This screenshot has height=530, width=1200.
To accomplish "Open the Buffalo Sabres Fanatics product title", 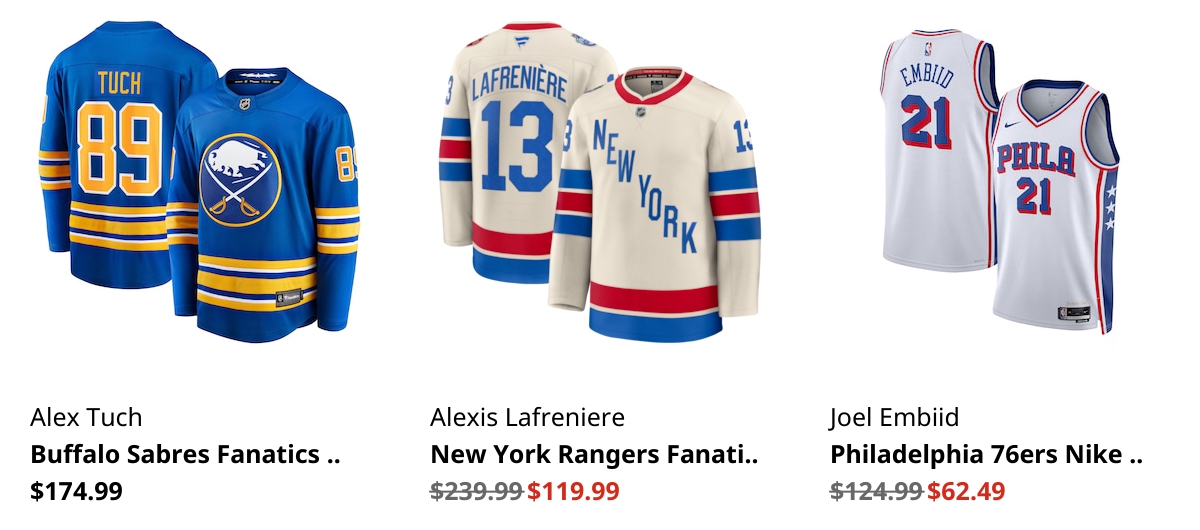I will tap(186, 454).
